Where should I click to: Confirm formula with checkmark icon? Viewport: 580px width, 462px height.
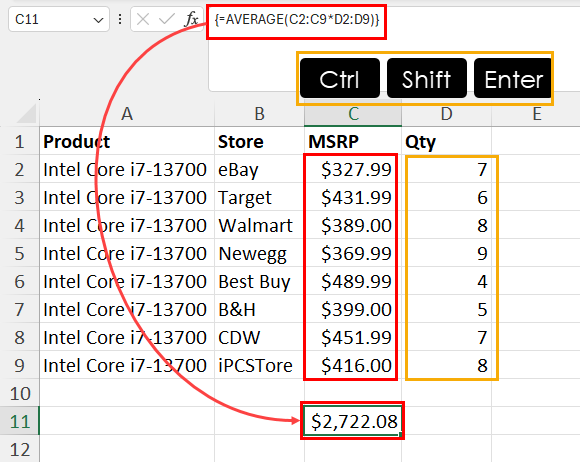166,19
